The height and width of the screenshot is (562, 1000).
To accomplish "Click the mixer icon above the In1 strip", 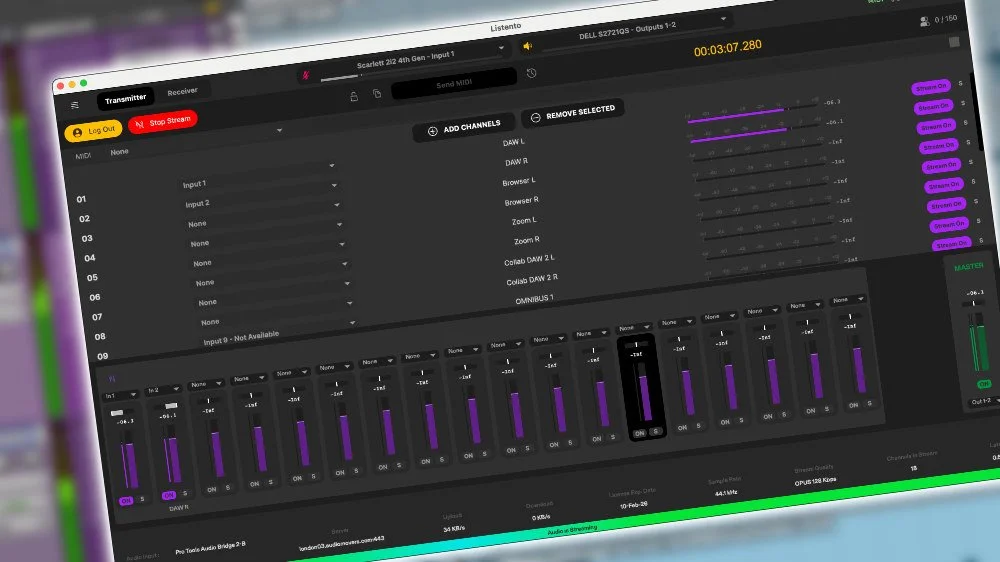I will click(x=112, y=379).
